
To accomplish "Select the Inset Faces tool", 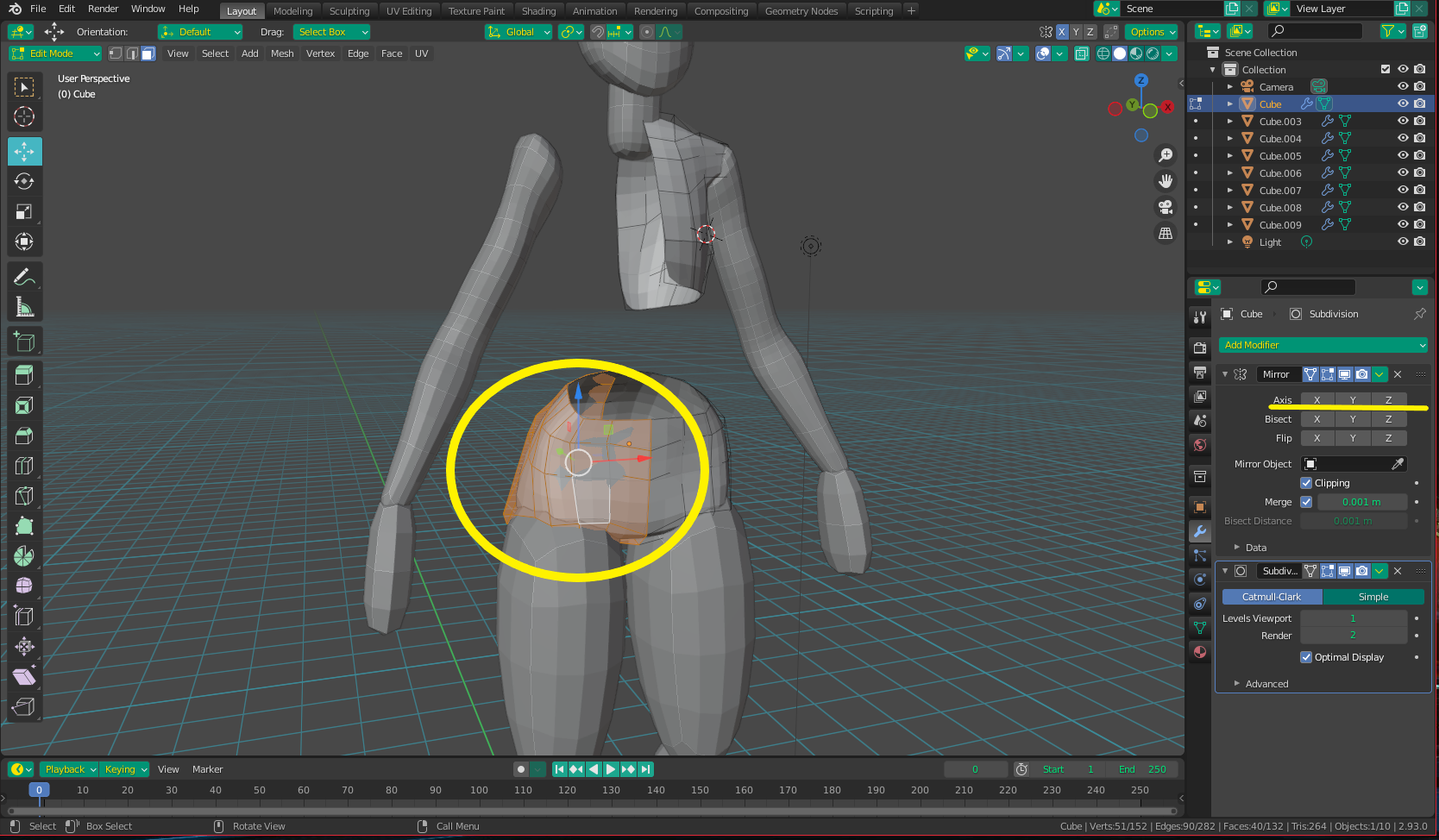I will (24, 405).
